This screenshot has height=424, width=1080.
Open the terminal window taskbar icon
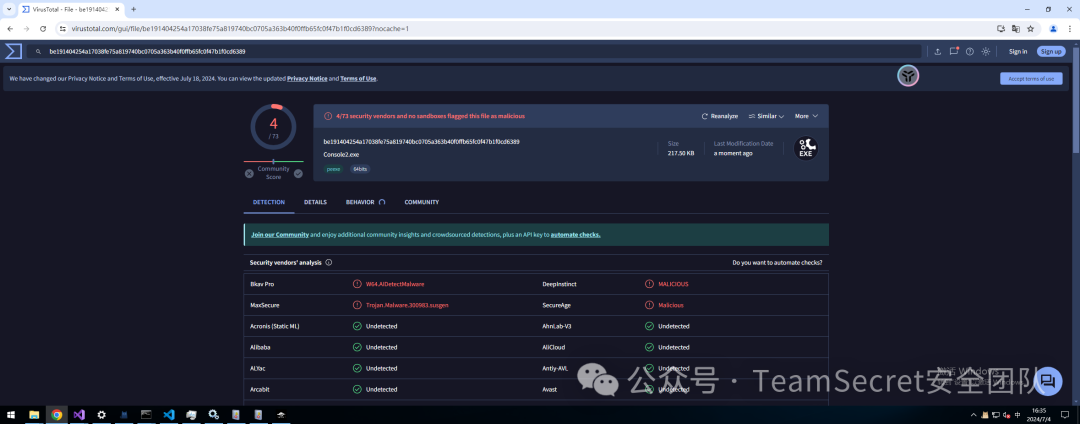(146, 414)
